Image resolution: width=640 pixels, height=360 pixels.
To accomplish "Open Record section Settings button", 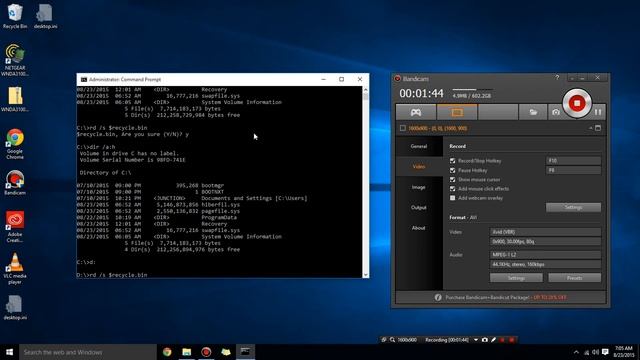I will point(573,207).
